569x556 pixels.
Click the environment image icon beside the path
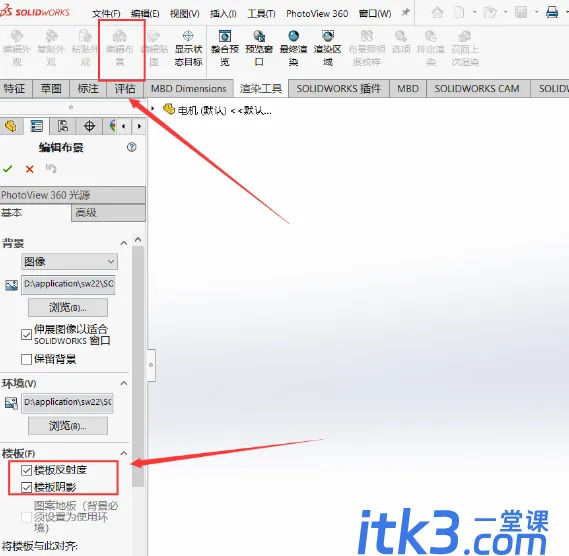pos(11,403)
